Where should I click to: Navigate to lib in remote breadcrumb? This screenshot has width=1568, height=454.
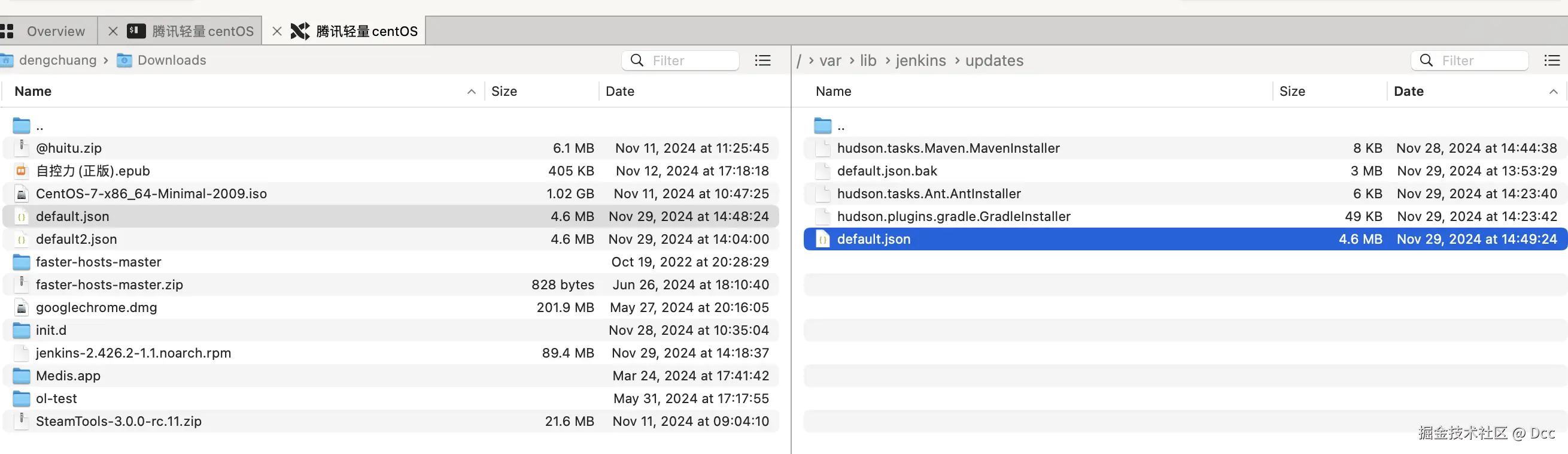(868, 60)
